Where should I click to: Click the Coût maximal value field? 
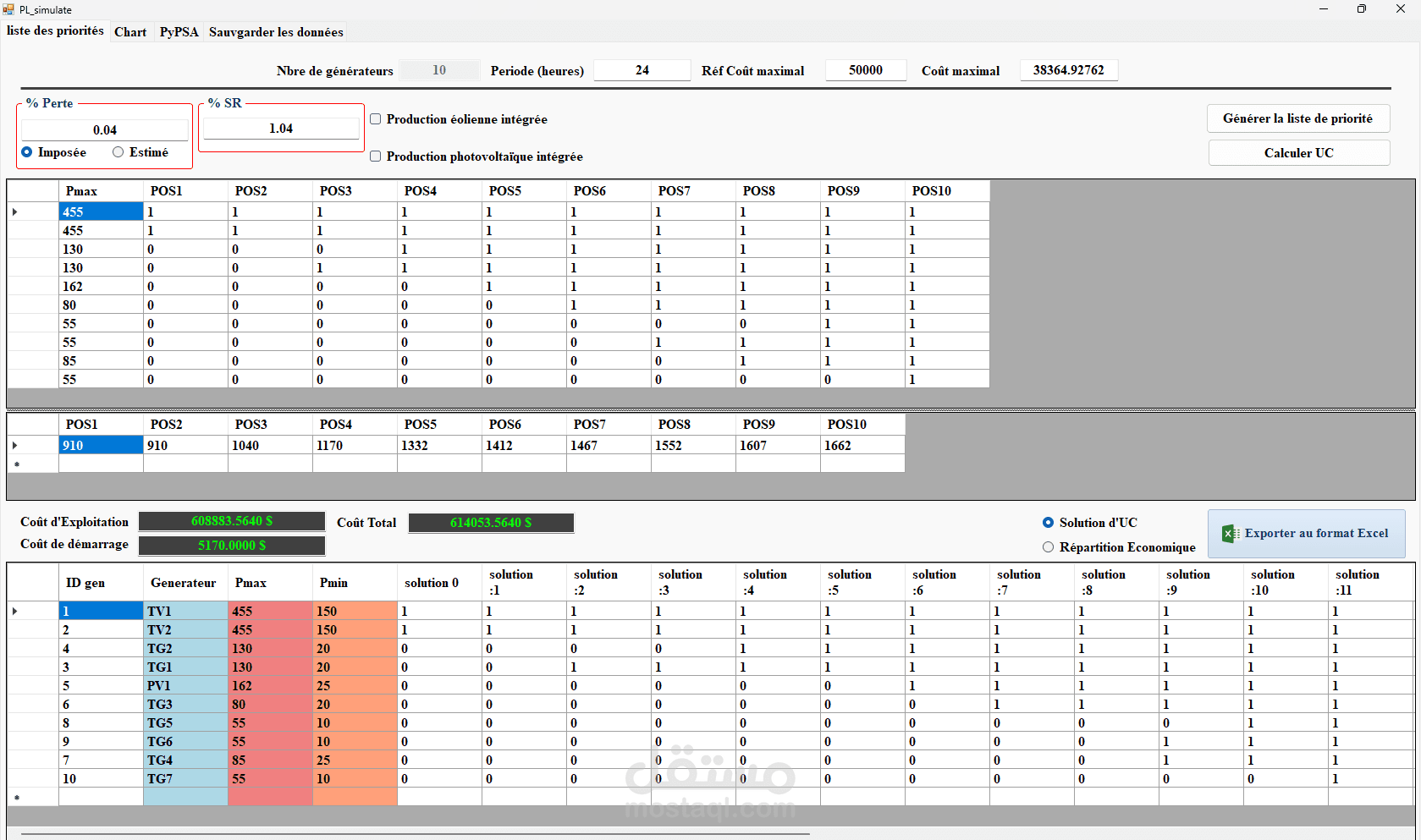(1069, 70)
